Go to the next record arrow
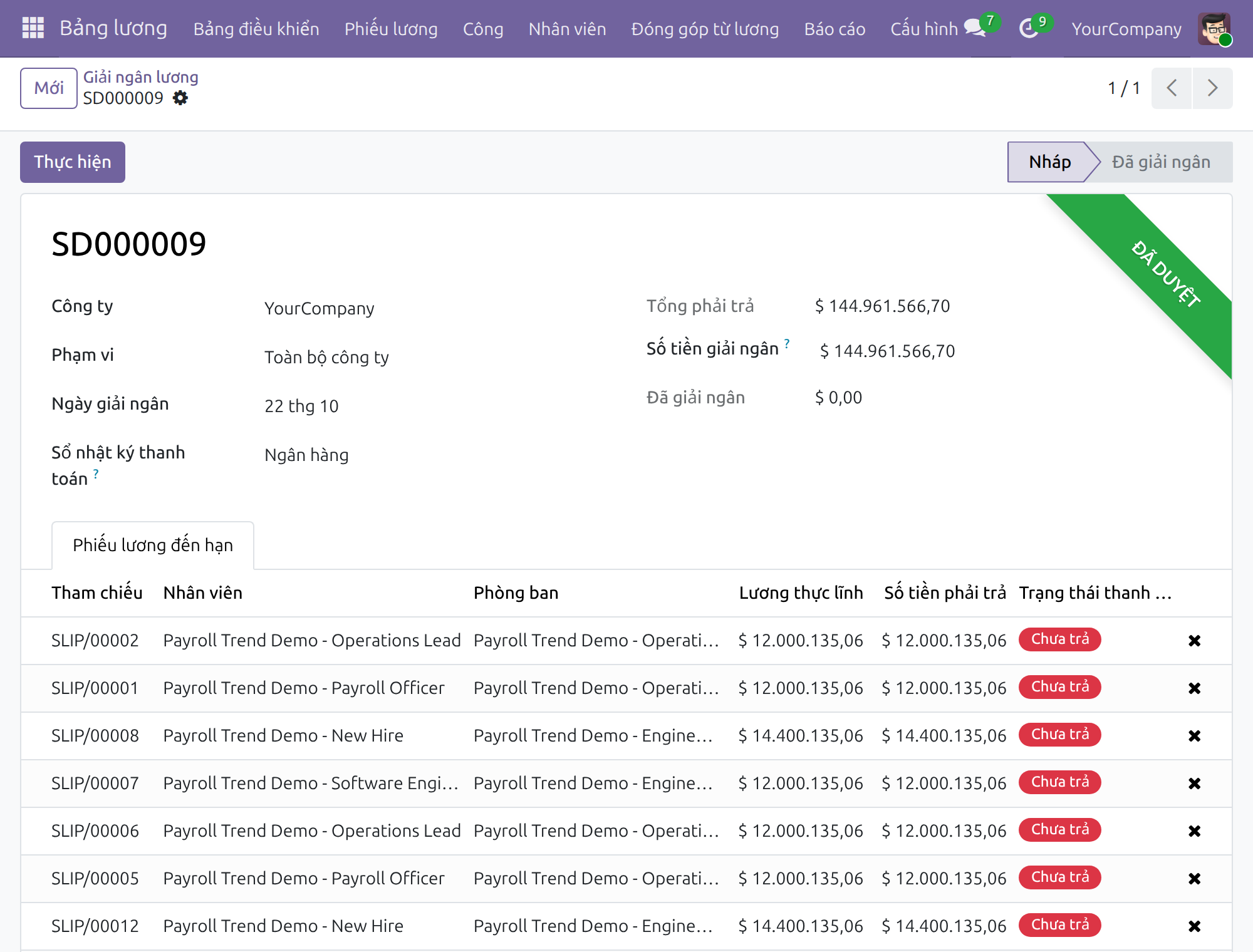 1212,88
